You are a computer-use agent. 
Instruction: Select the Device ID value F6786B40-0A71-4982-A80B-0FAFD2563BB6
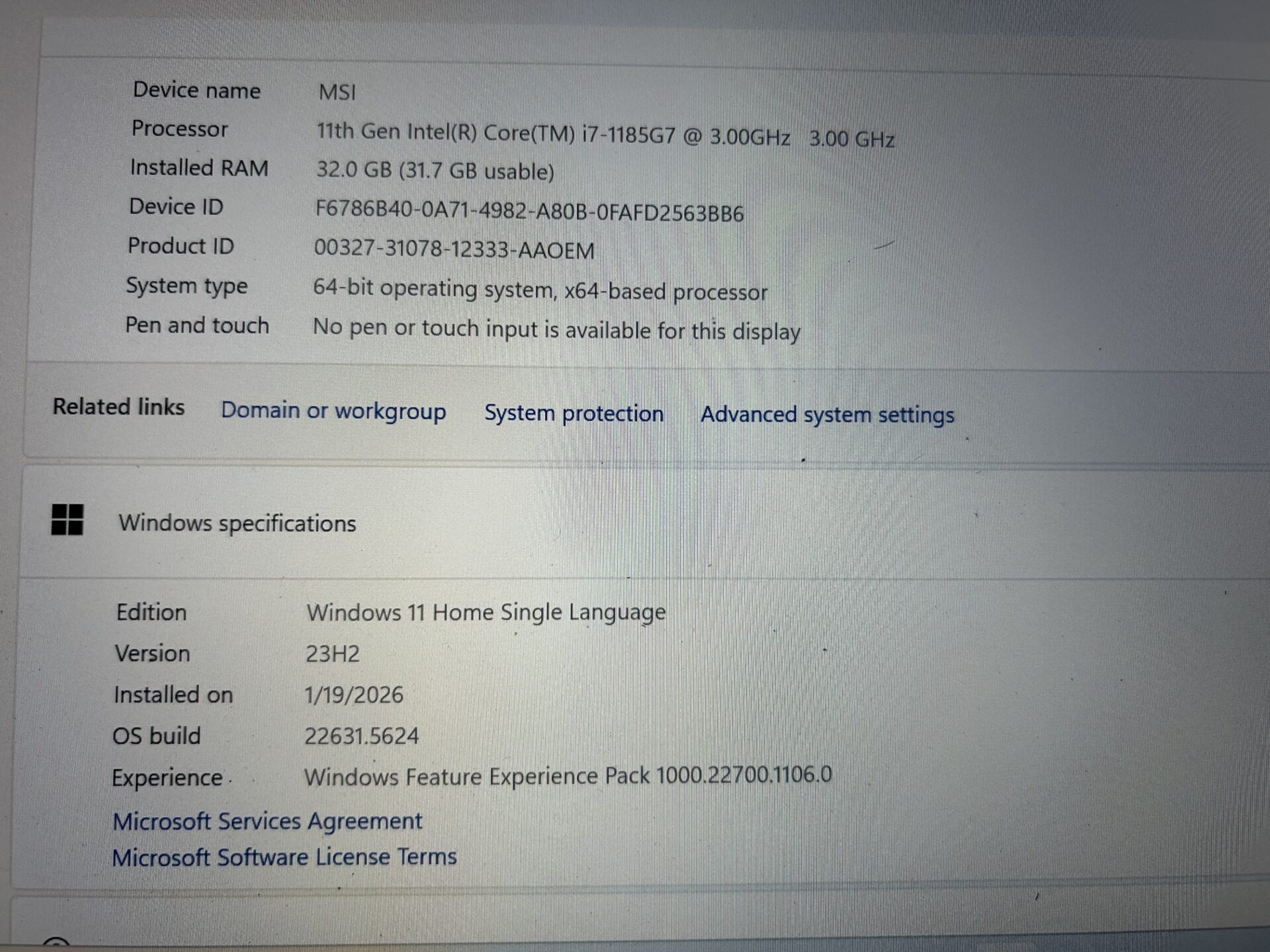point(529,212)
